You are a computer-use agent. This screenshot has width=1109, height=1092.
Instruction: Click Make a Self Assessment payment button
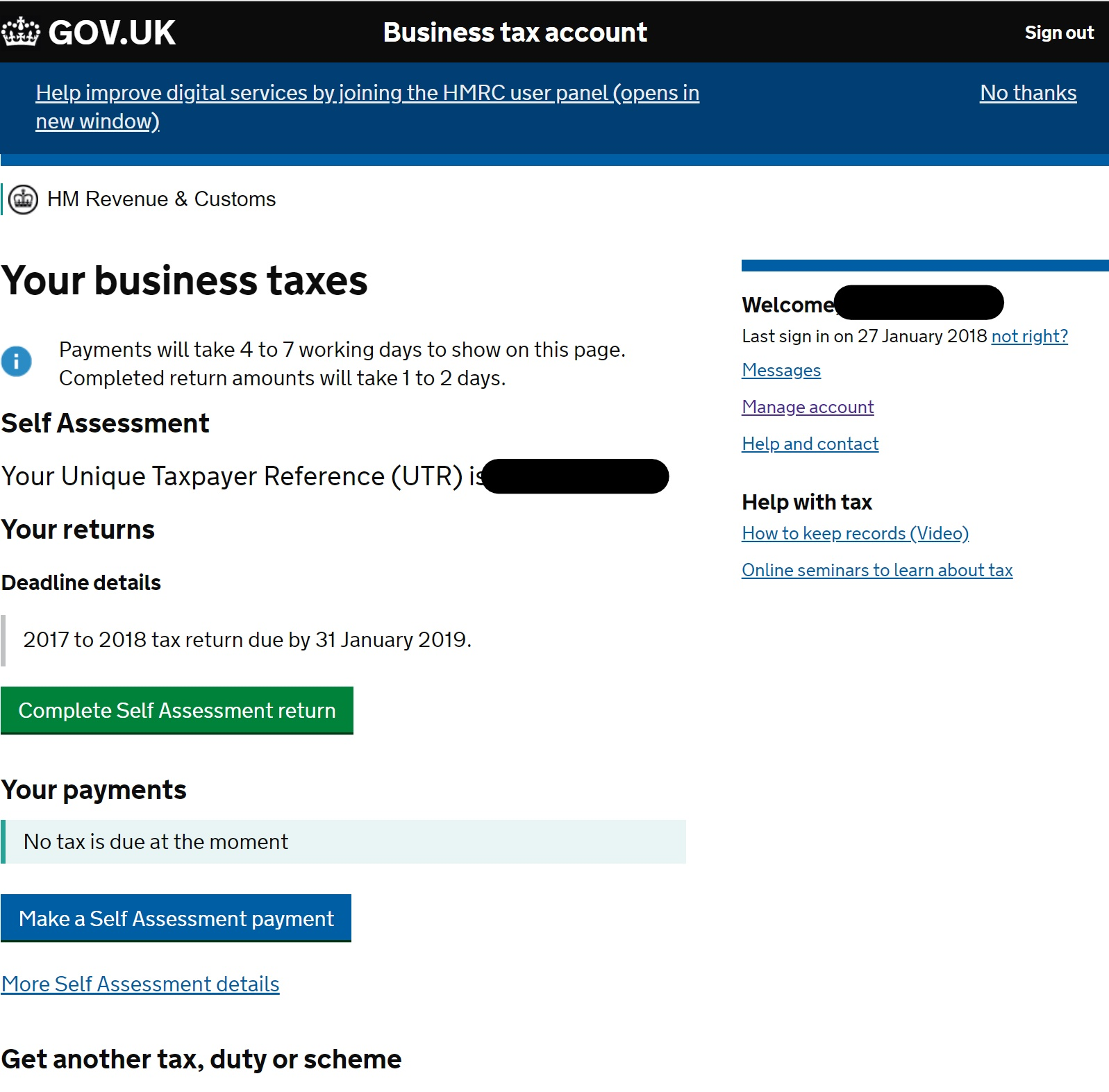coord(176,918)
